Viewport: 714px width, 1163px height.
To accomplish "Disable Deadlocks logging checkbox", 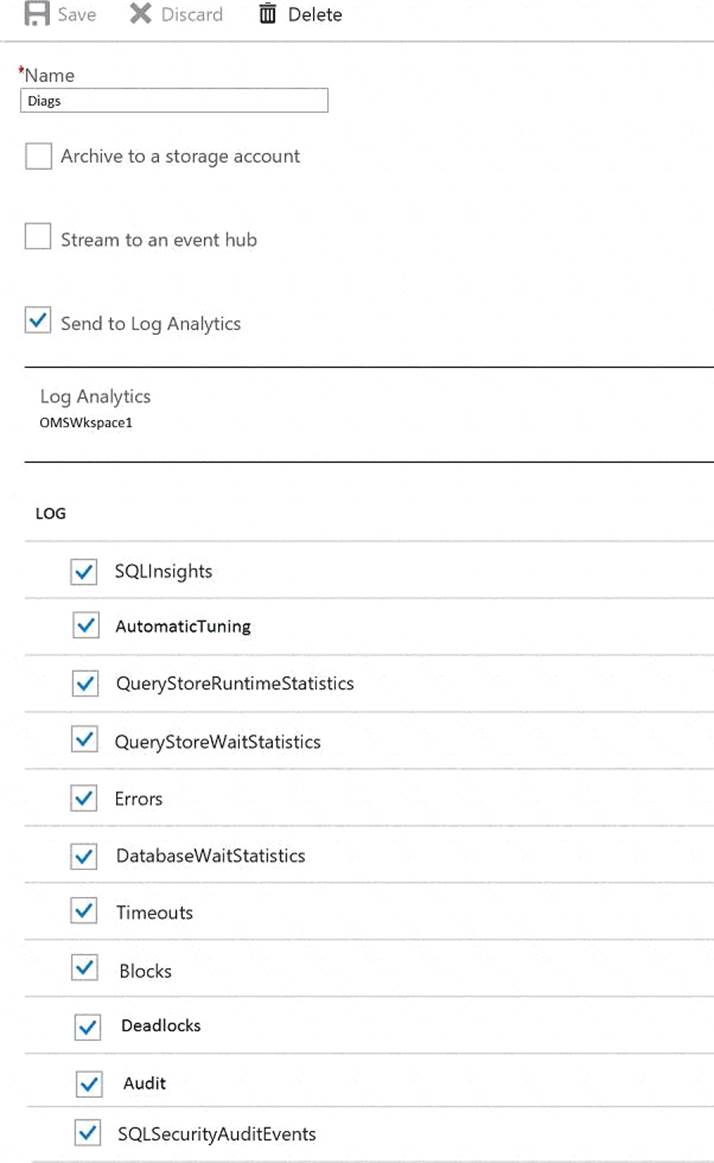I will 88,1026.
